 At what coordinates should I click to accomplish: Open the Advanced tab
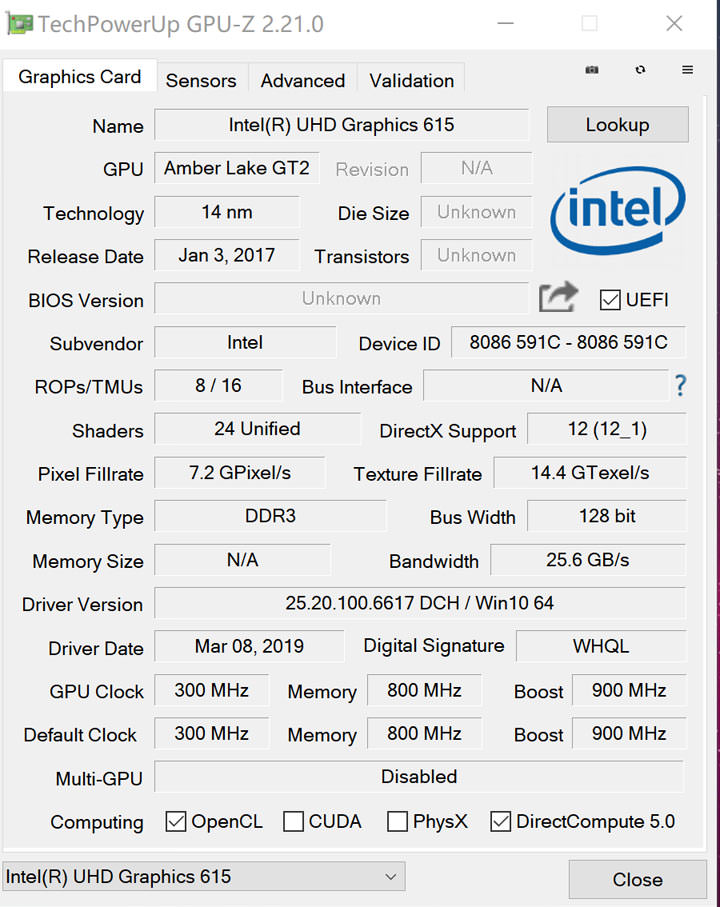[302, 80]
